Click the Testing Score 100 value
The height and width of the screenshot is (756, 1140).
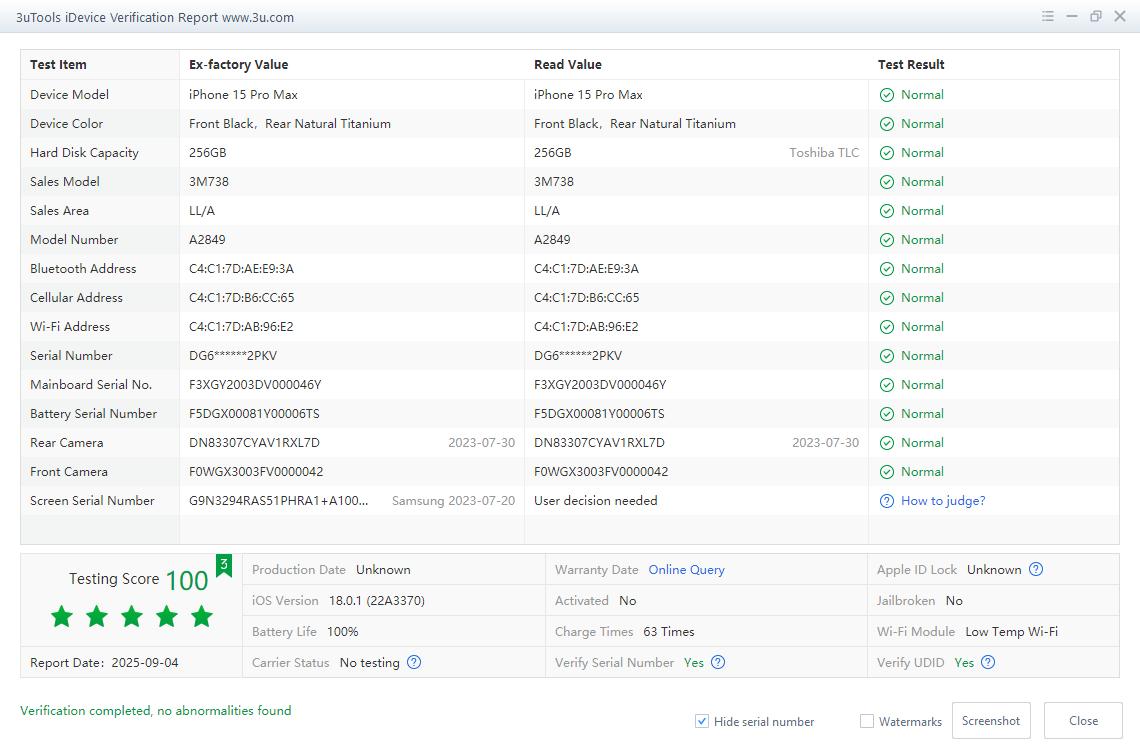(187, 580)
